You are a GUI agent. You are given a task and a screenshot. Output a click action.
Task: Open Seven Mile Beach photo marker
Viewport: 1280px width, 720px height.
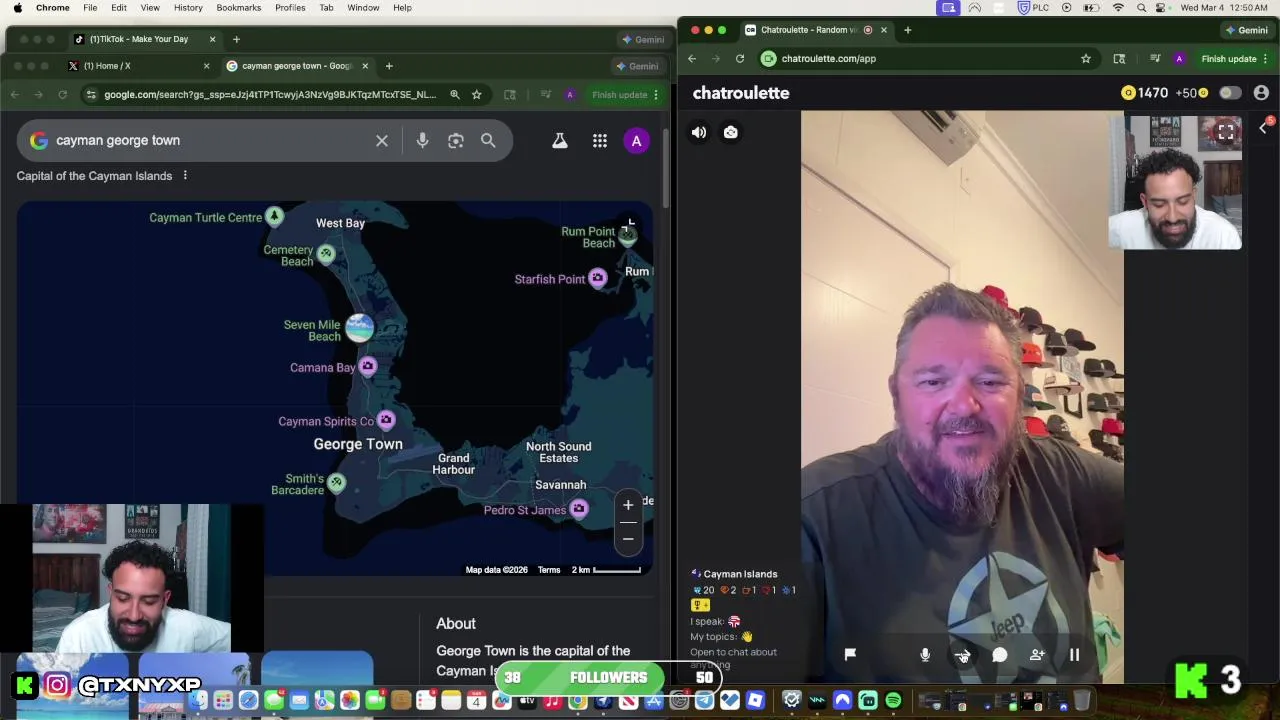(359, 327)
